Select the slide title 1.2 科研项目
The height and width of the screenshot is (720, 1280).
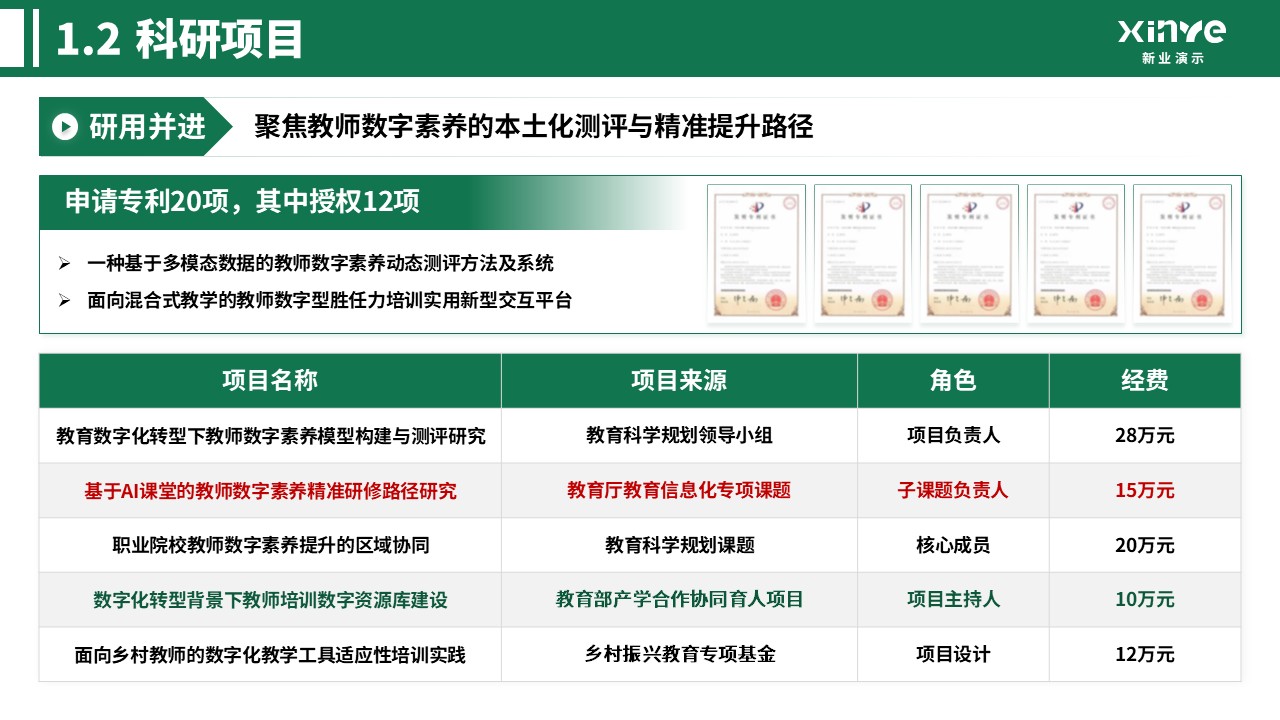(180, 39)
